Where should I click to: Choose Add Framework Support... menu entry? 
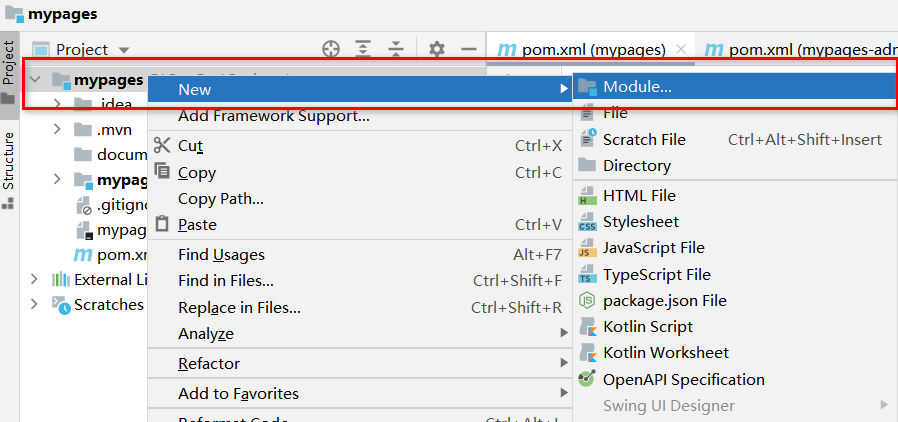tap(273, 116)
